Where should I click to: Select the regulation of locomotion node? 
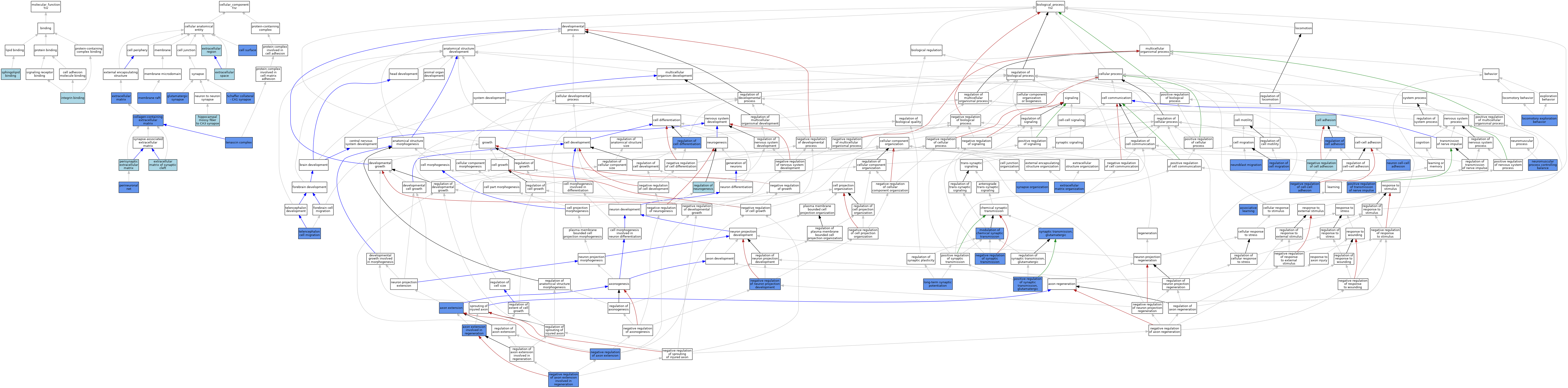point(1270,98)
